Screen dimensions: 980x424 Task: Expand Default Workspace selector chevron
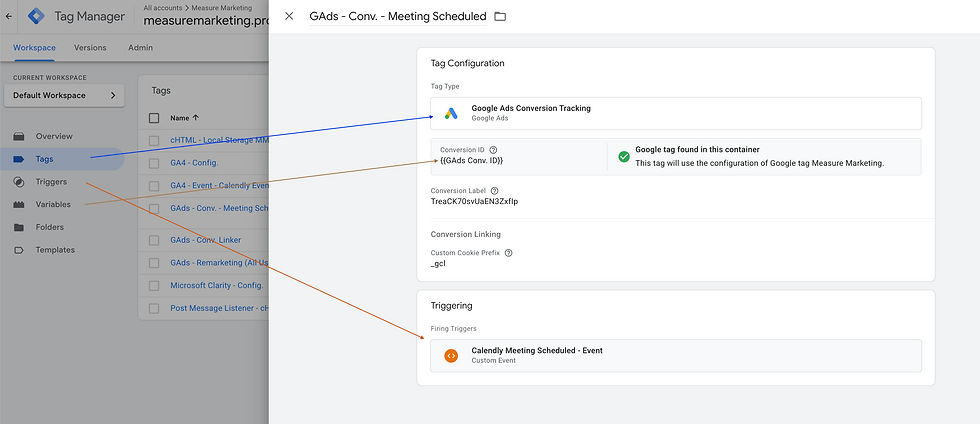click(113, 96)
